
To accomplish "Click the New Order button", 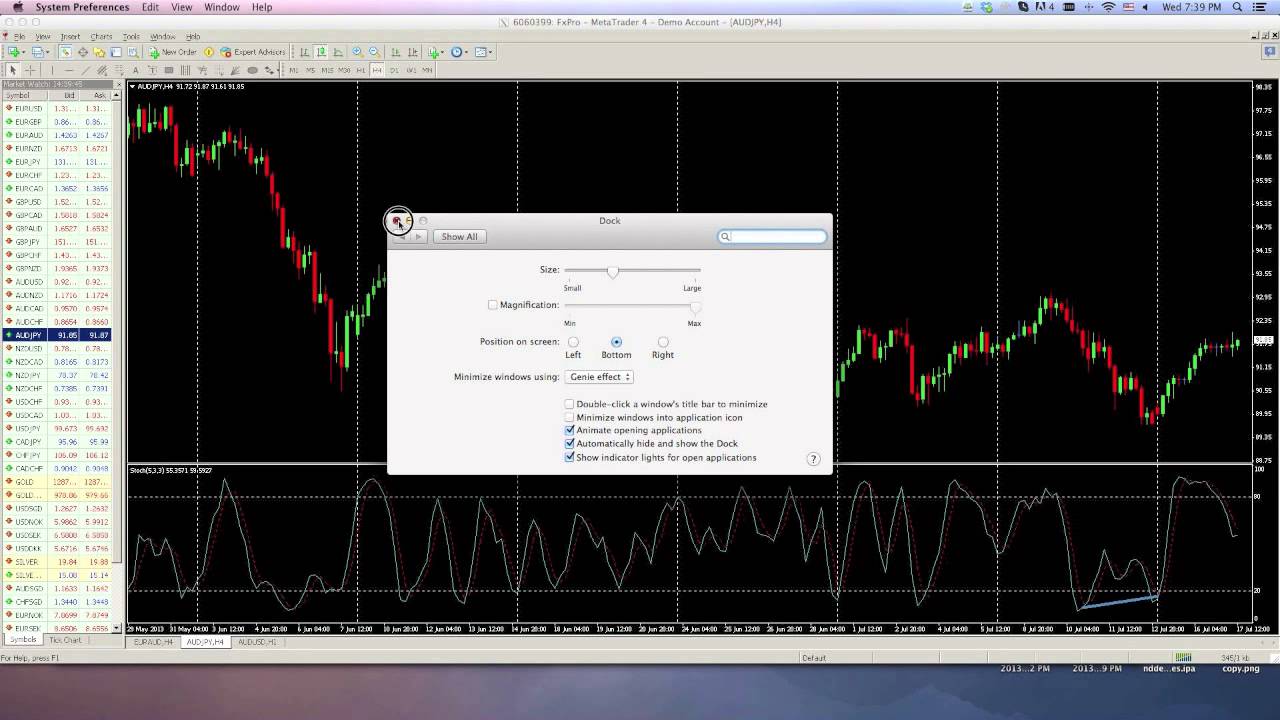I will click(172, 52).
